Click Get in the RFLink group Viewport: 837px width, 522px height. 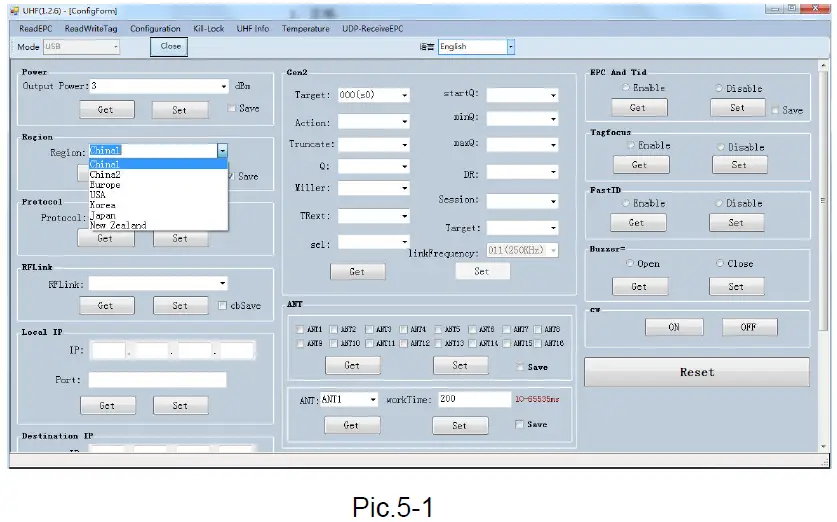(107, 306)
